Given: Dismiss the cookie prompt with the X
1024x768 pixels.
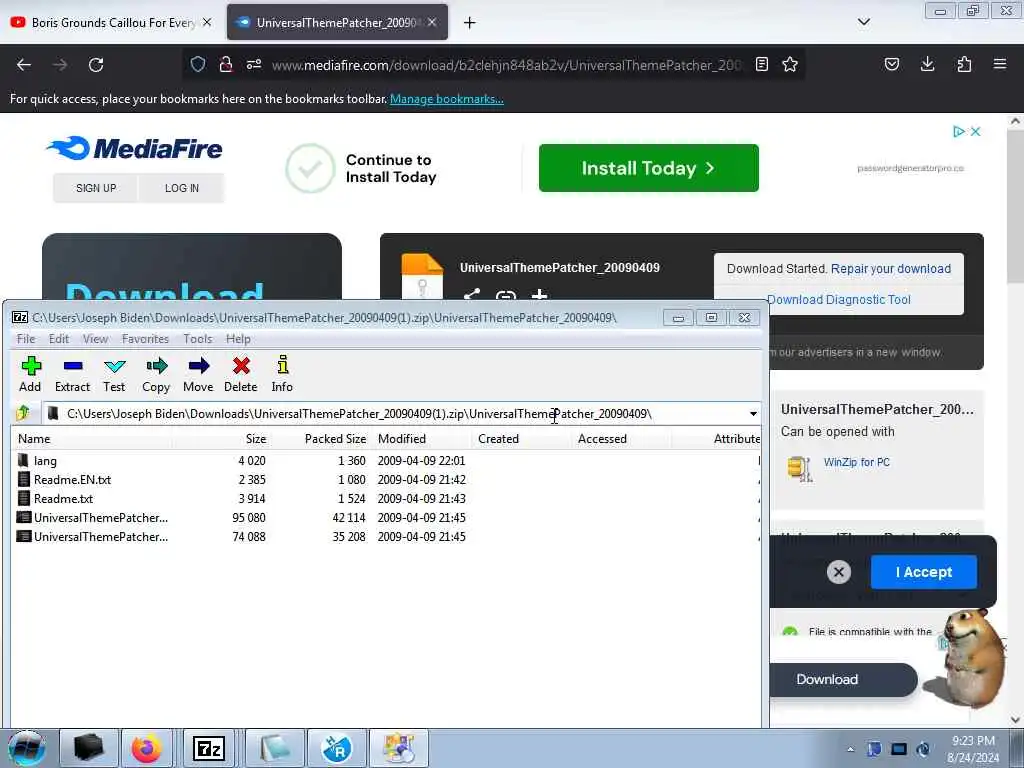Looking at the screenshot, I should 839,572.
